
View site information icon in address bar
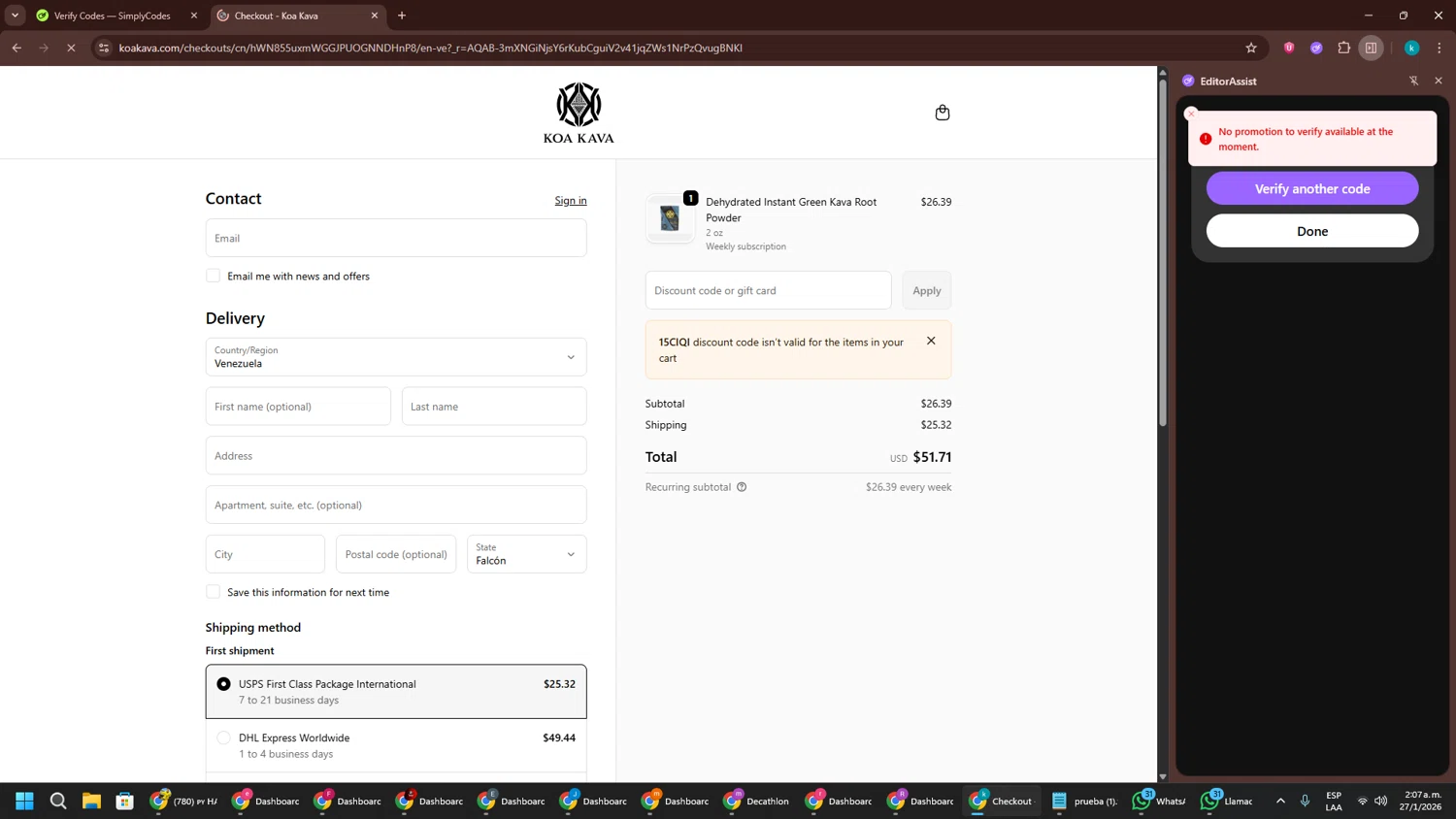(104, 48)
